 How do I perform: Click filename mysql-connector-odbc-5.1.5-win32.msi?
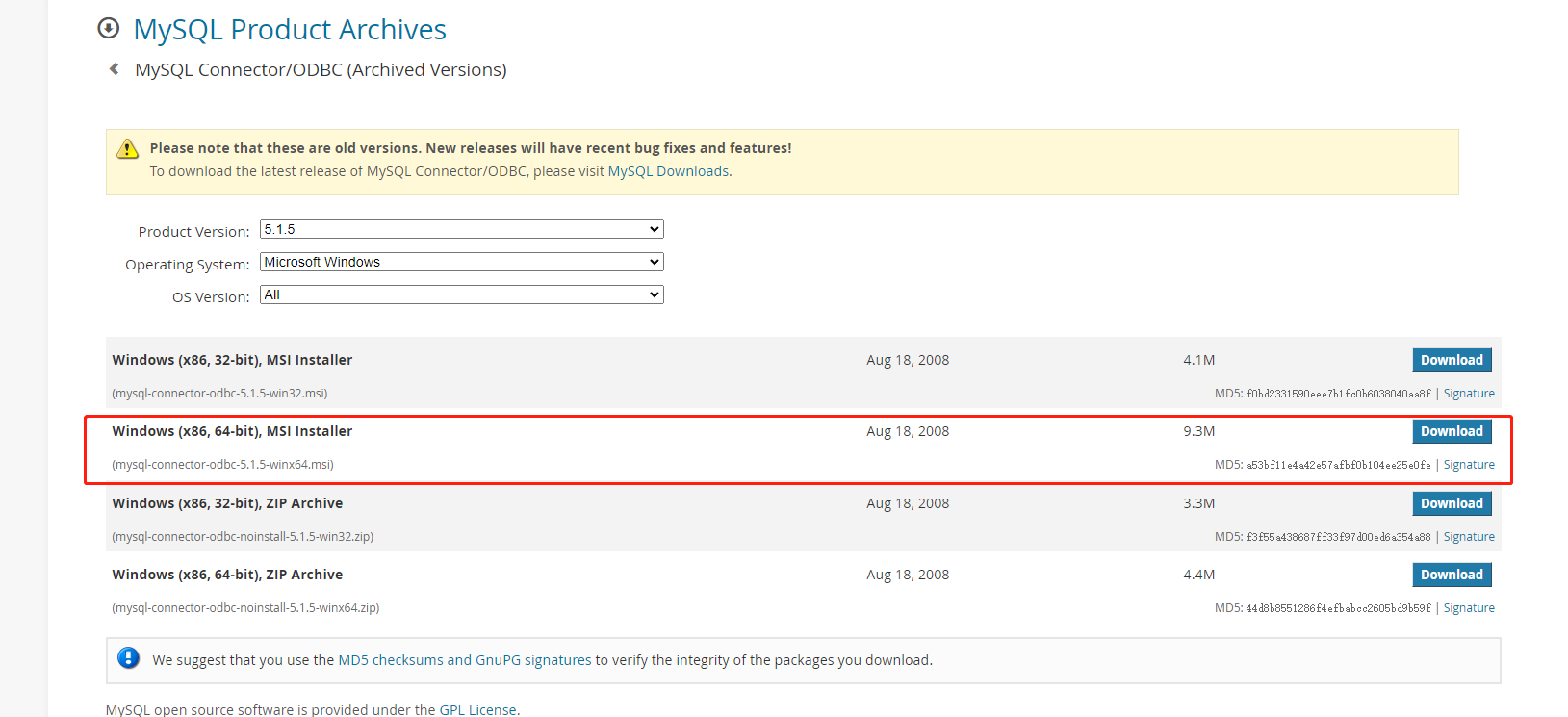pyautogui.click(x=219, y=394)
